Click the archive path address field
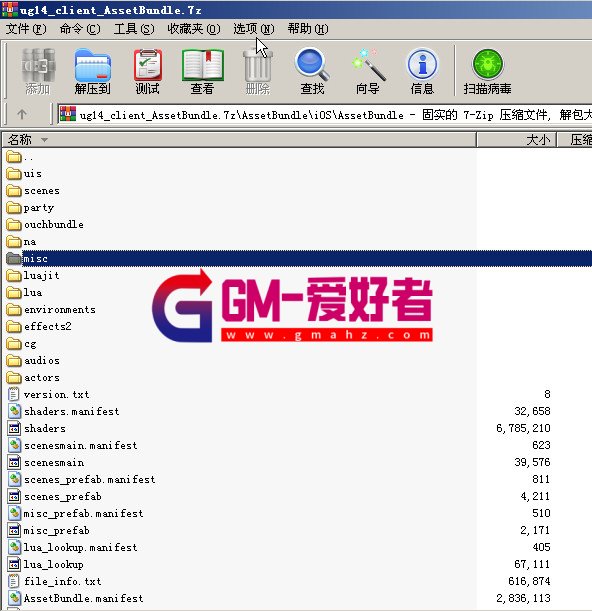 [x=325, y=115]
